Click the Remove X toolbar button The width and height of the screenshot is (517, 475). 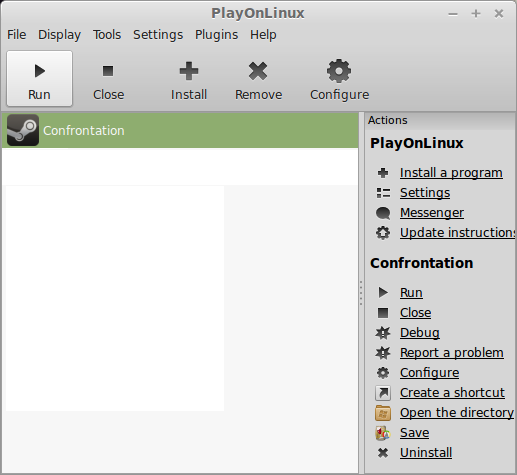[x=258, y=79]
